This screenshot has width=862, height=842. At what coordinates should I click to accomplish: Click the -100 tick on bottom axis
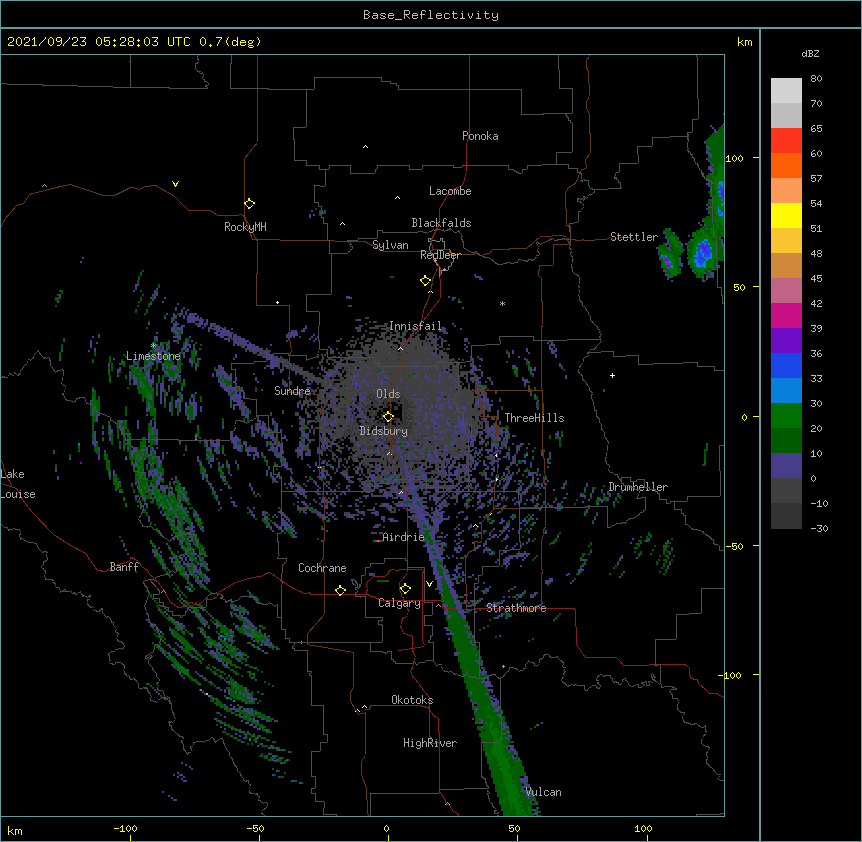(x=126, y=829)
